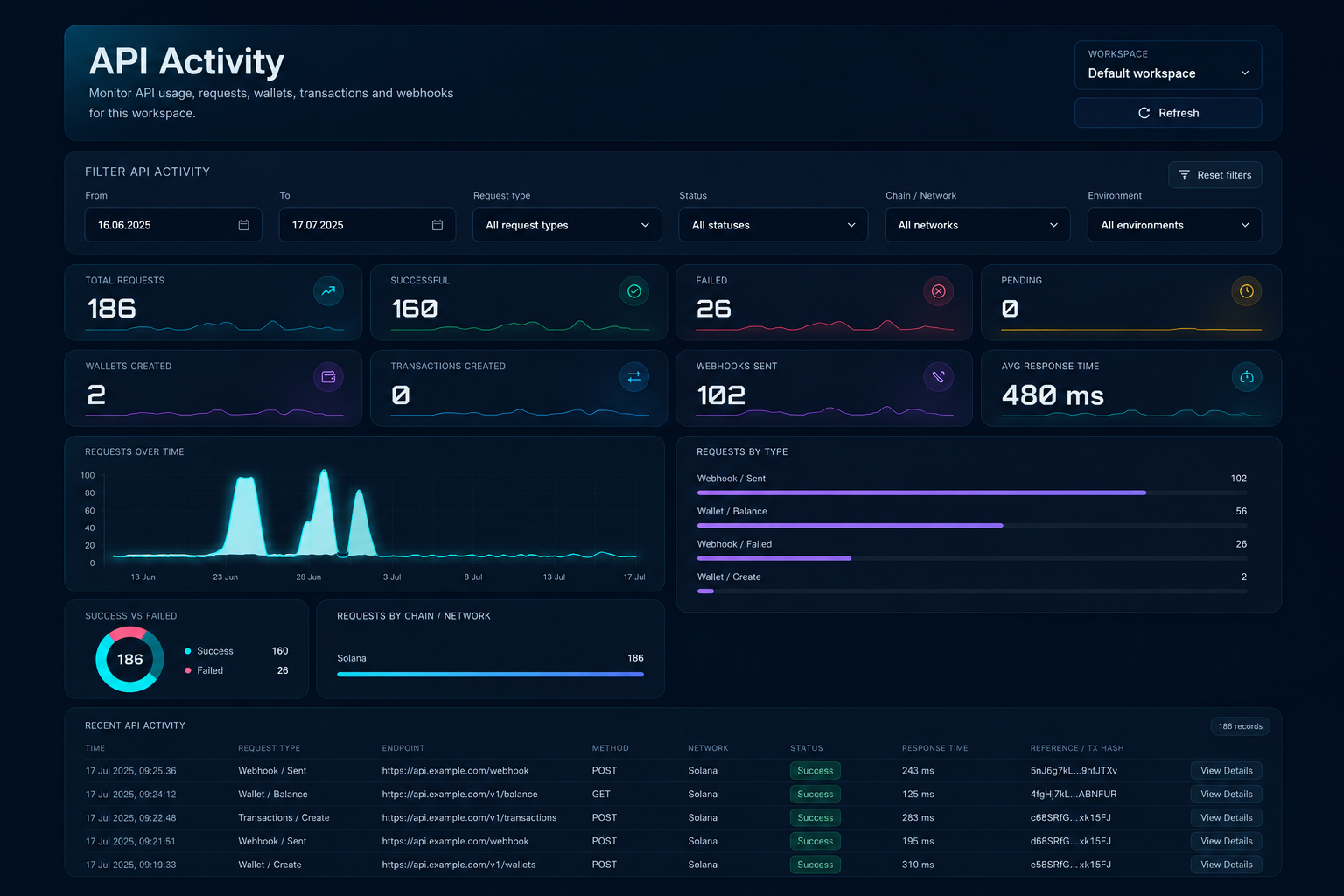Click the Pending clock icon
Screen dimensions: 1344x896
tap(1247, 291)
